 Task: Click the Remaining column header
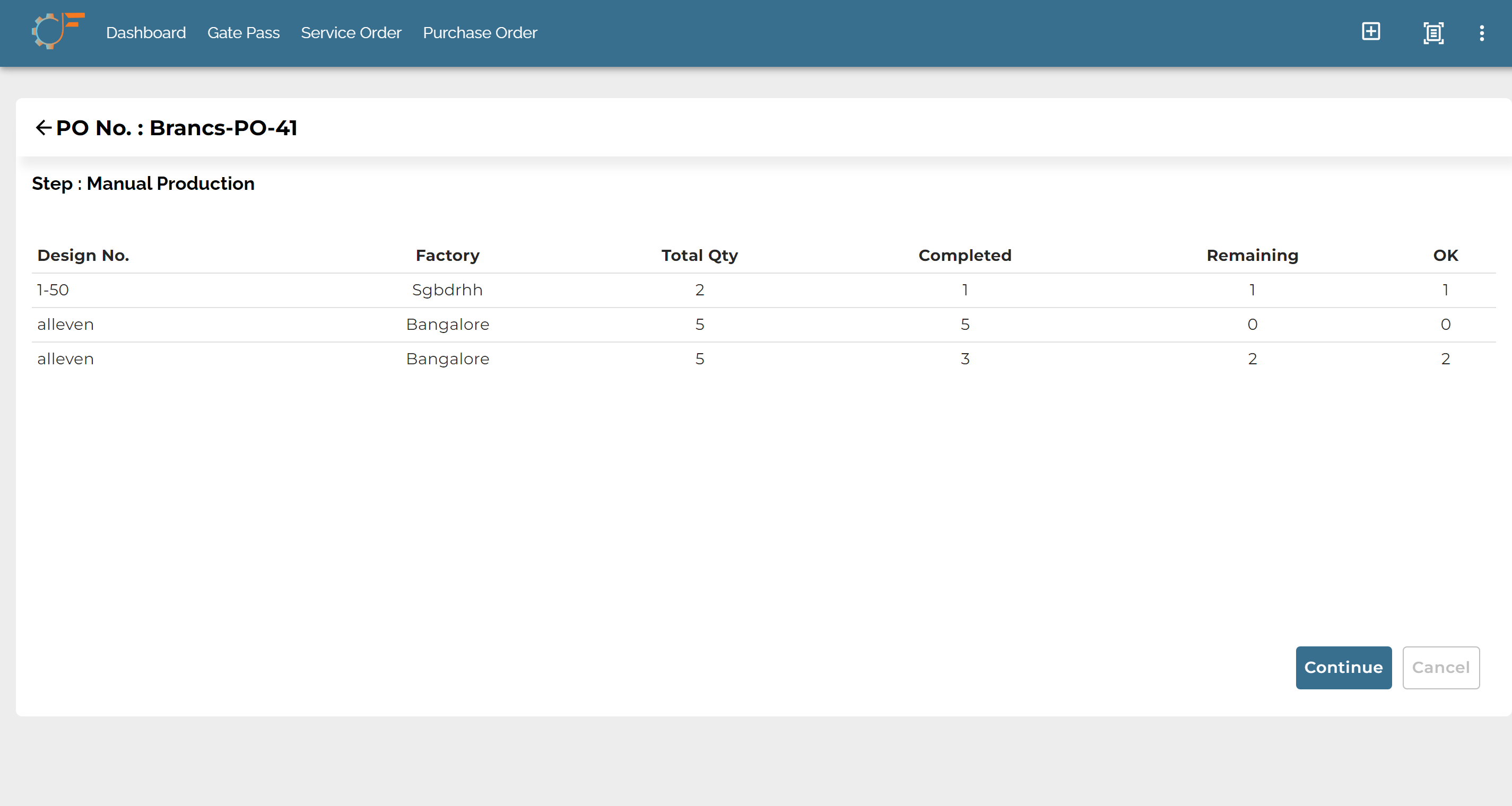coord(1252,255)
